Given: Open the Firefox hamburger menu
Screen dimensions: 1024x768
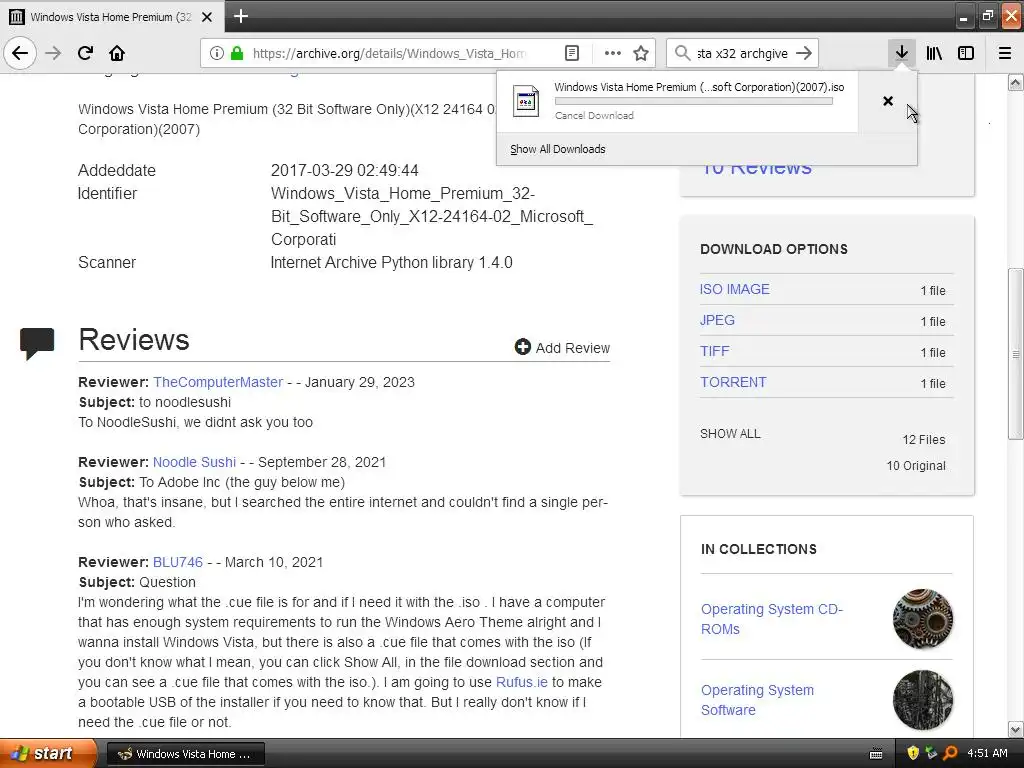Looking at the screenshot, I should [1005, 53].
